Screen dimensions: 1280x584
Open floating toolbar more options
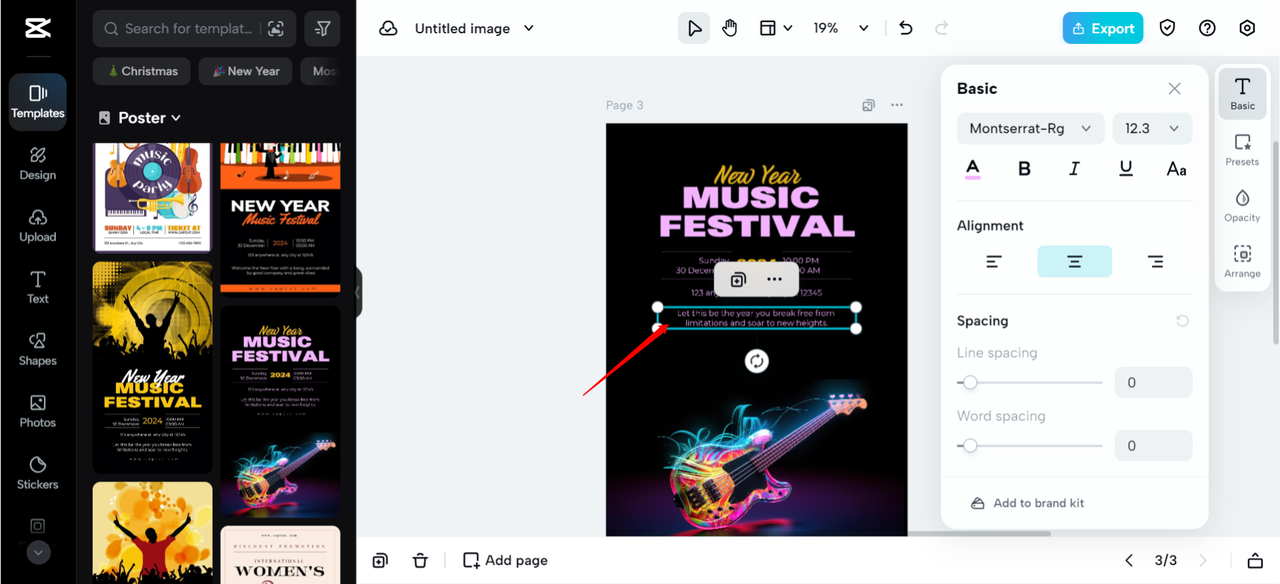coord(774,279)
